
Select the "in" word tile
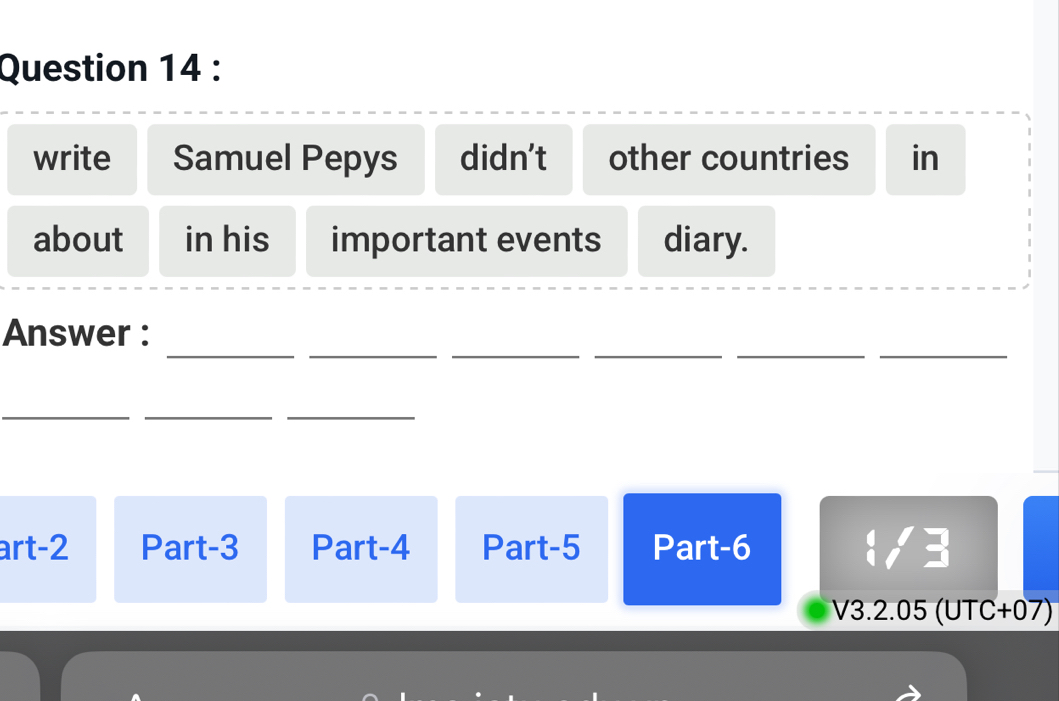925,159
